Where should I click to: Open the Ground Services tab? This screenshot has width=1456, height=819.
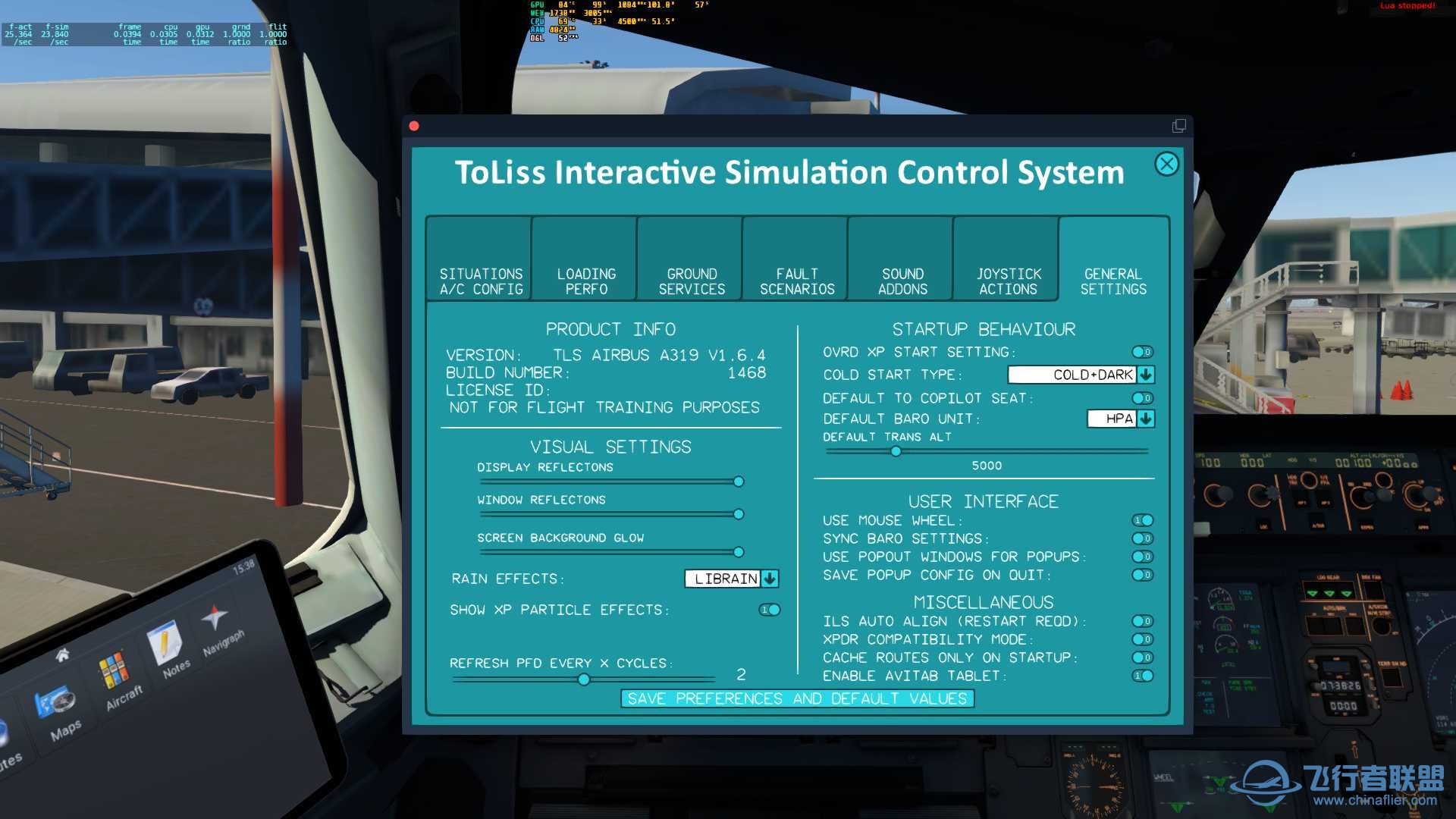point(692,259)
